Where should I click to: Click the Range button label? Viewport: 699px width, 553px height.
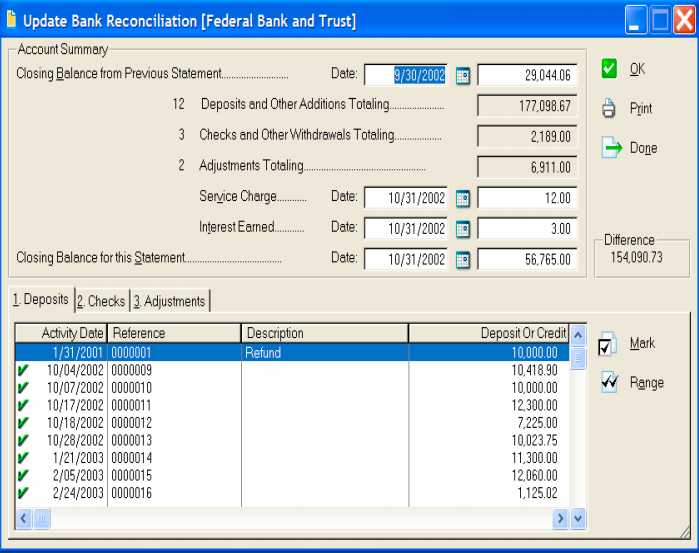(x=647, y=383)
